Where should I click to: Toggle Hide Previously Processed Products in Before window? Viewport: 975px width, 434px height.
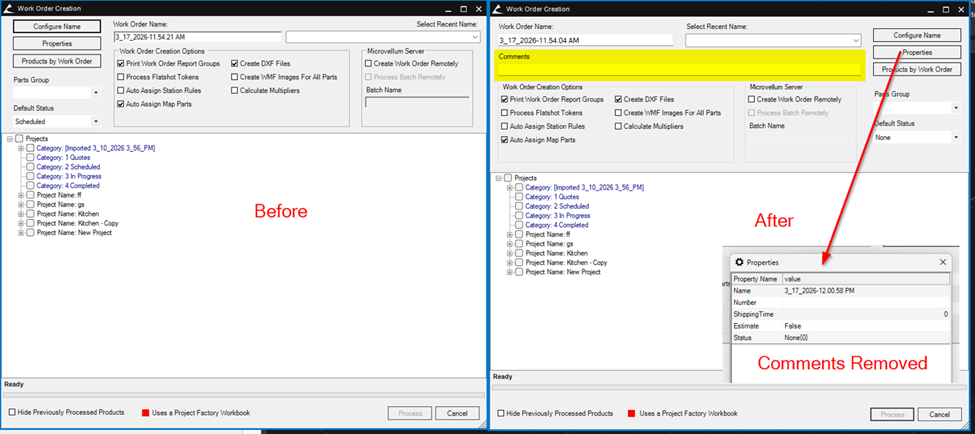tap(13, 412)
